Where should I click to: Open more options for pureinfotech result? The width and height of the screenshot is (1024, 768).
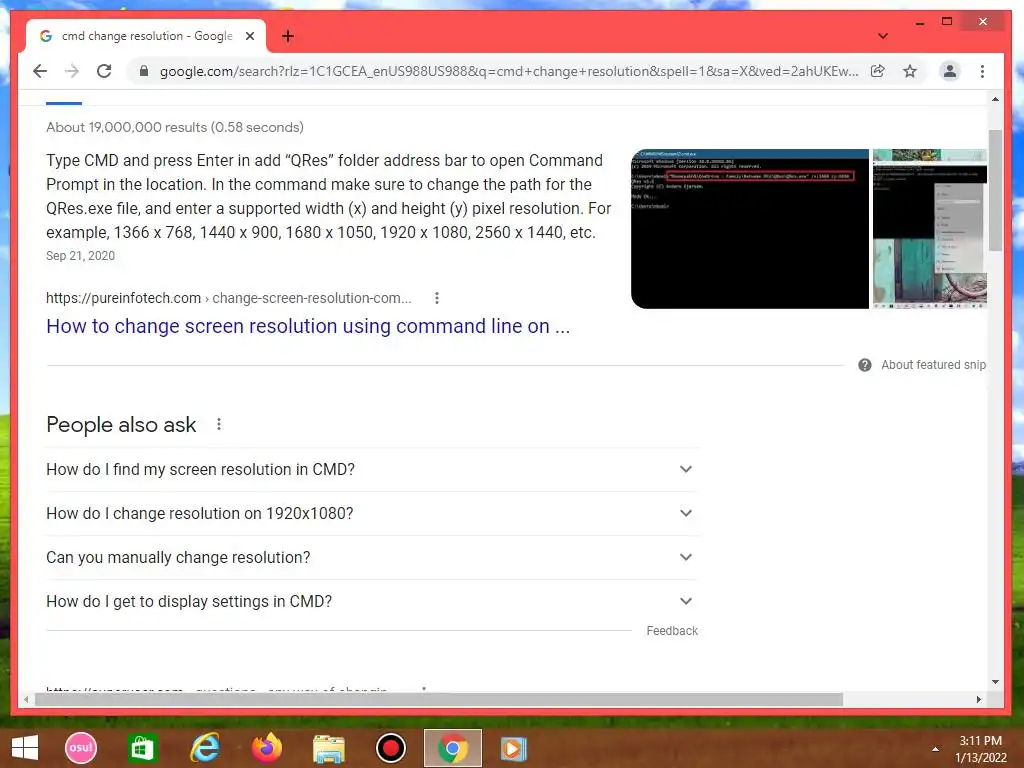tap(437, 298)
